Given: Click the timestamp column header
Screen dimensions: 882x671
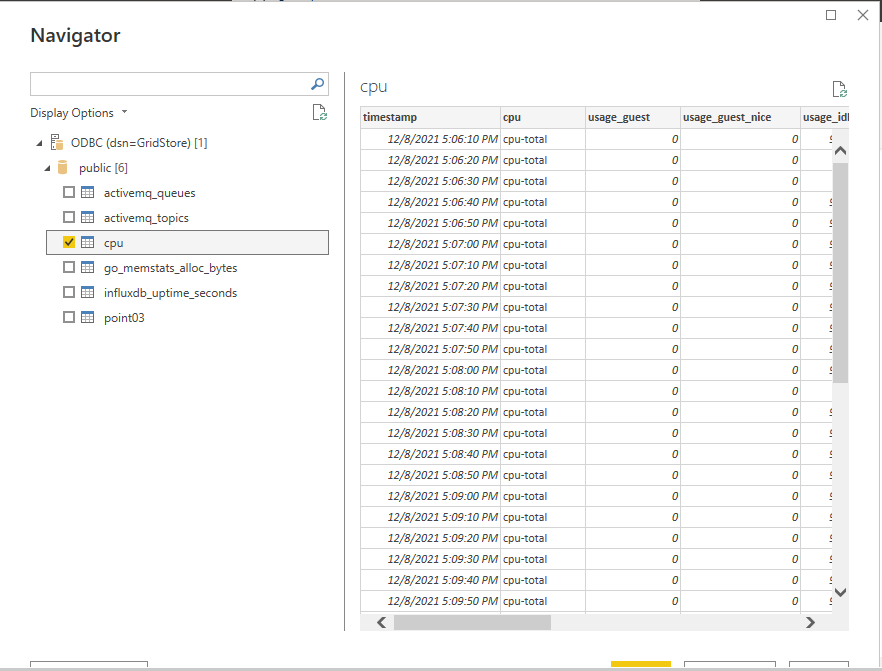Looking at the screenshot, I should tap(430, 117).
